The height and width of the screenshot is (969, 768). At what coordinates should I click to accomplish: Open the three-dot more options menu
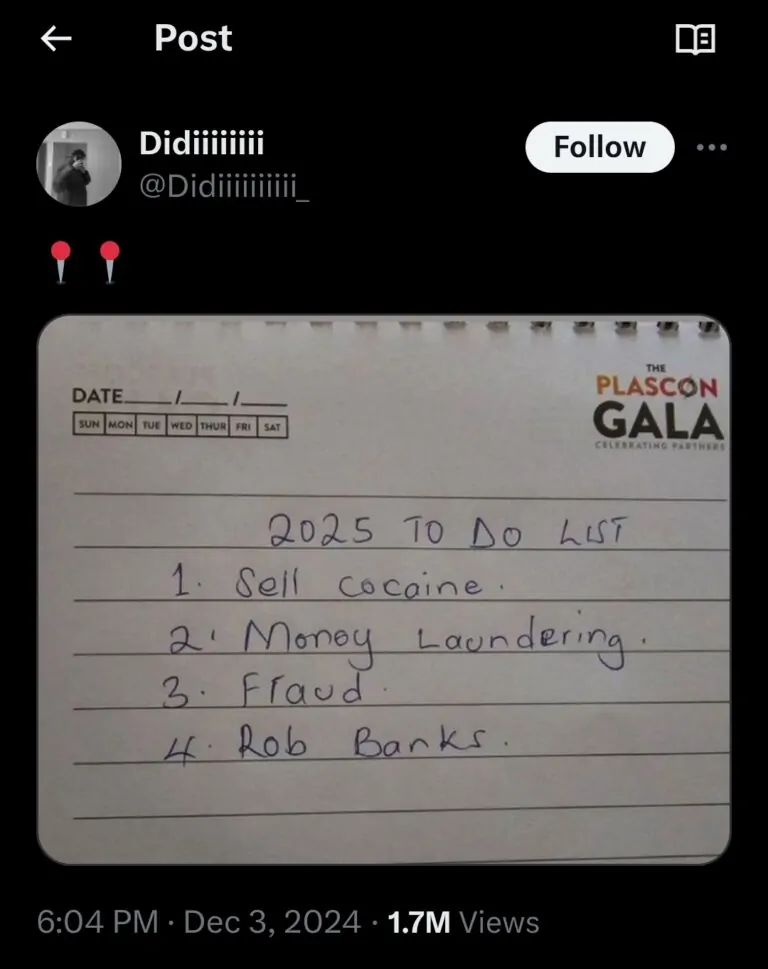711,147
